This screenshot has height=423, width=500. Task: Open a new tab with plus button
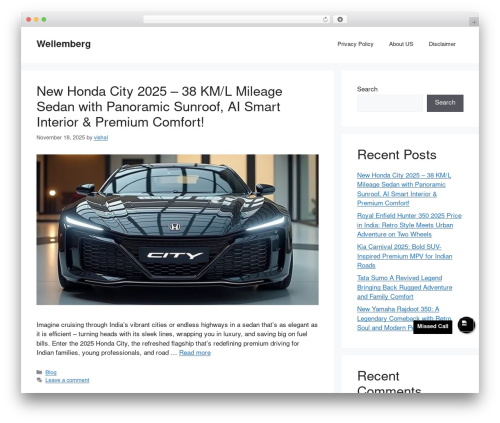(474, 22)
